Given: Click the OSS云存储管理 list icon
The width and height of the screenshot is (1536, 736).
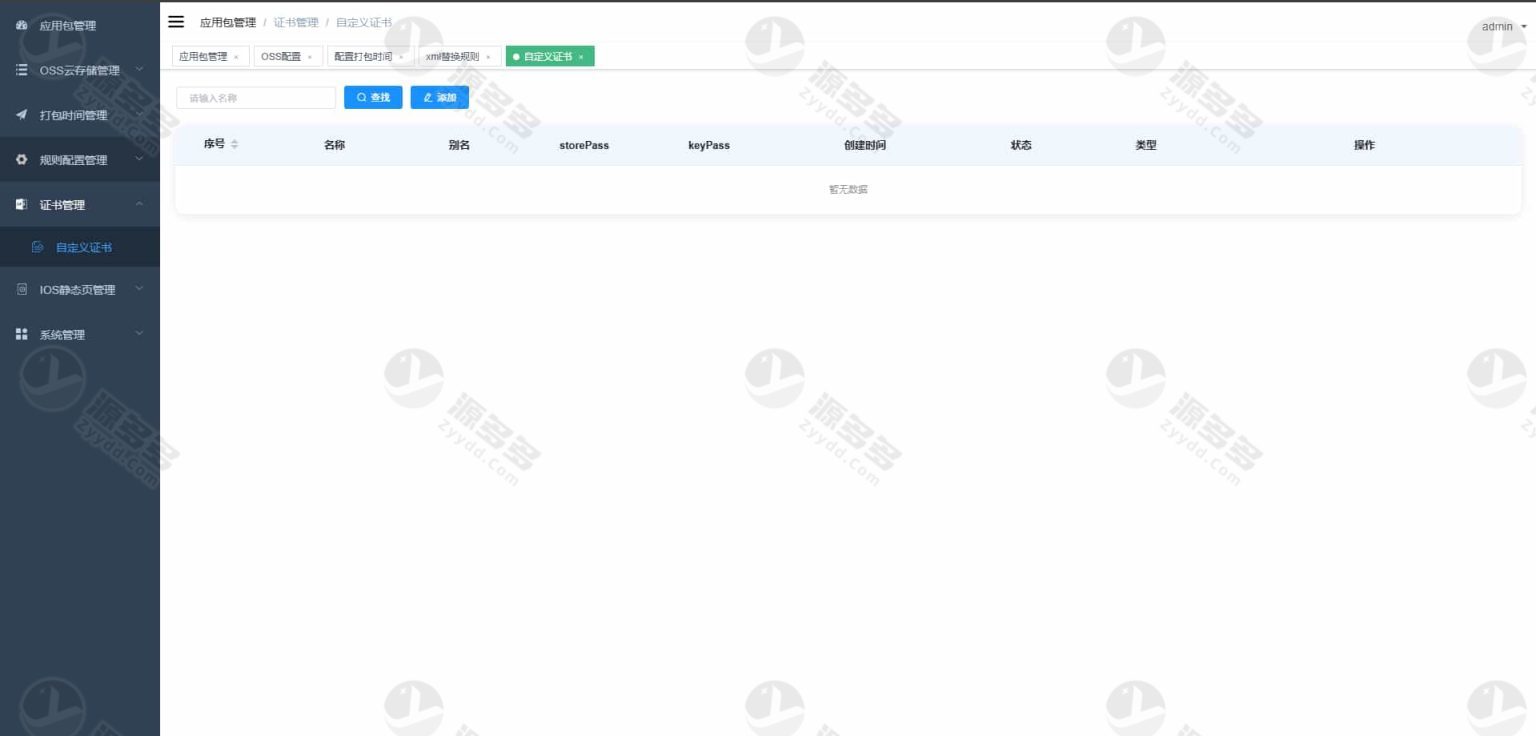Looking at the screenshot, I should click(21, 70).
